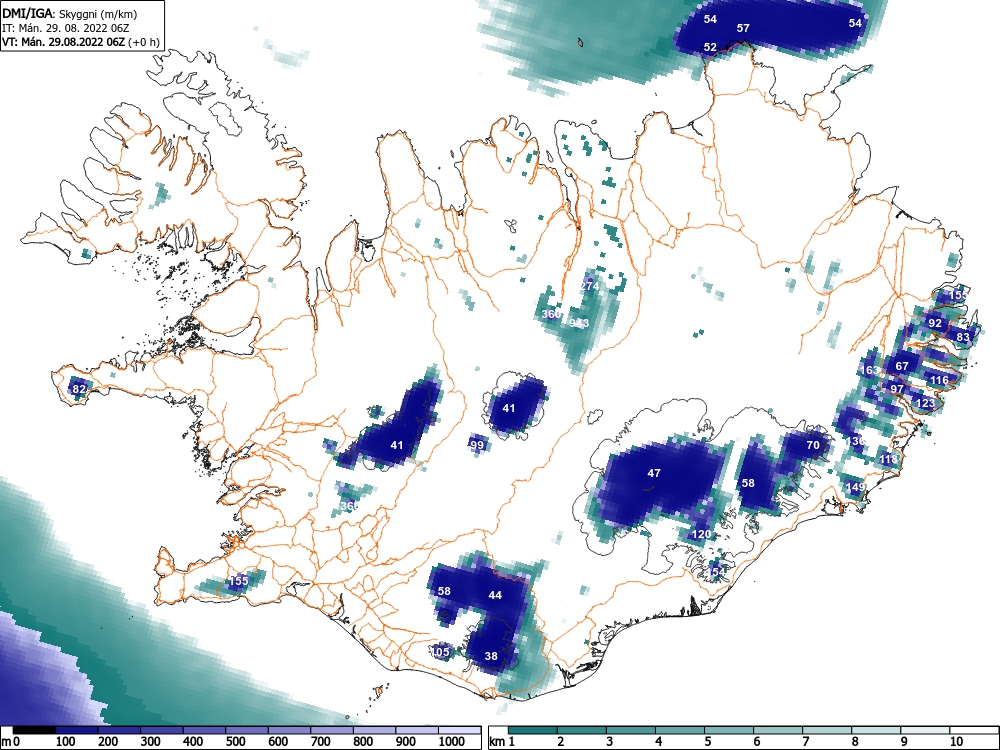Screen dimensions: 1000x750
Task: Click the "10" tick on the kilometer legend
Action: pyautogui.click(x=956, y=742)
